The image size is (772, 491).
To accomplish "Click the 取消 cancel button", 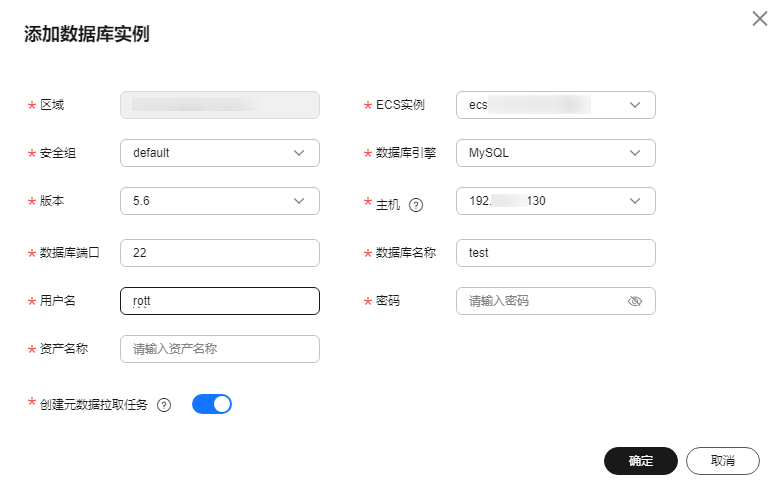I will click(723, 461).
